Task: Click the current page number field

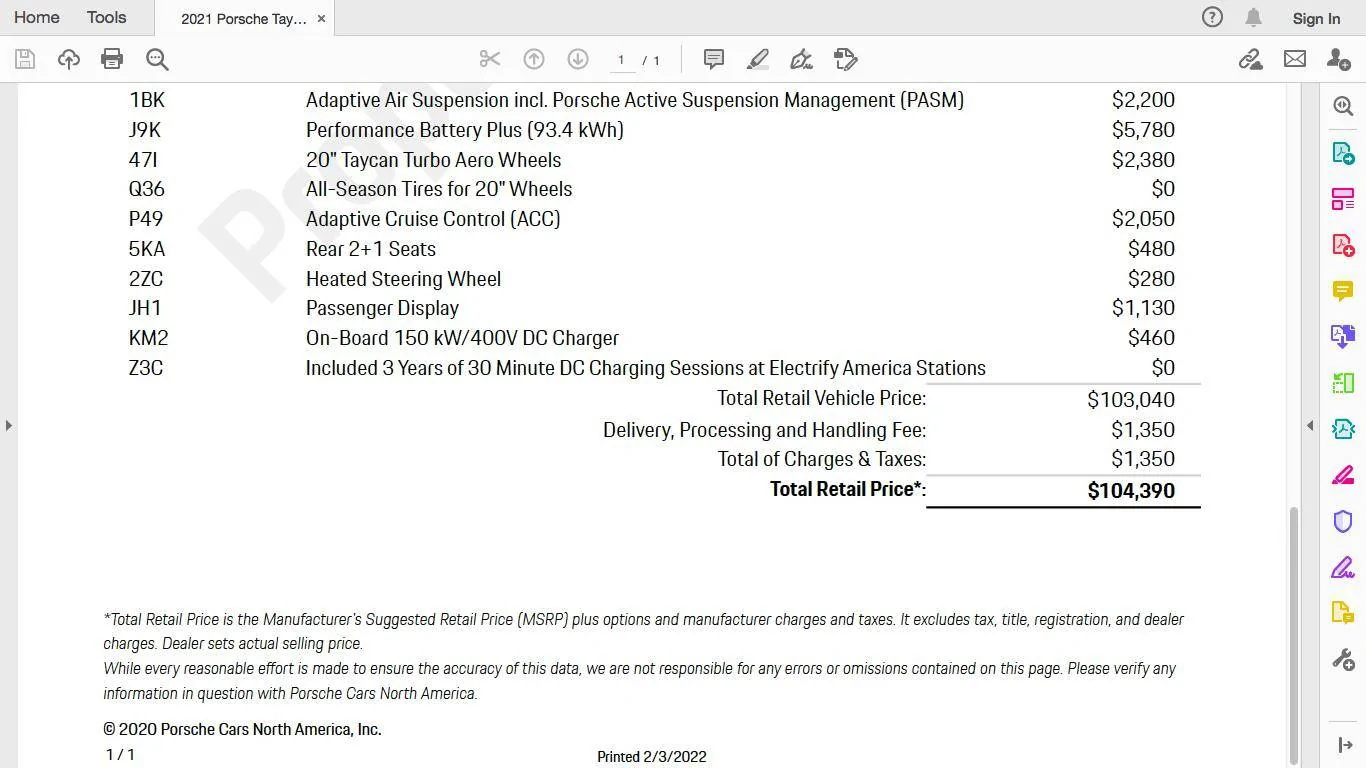Action: coord(621,60)
